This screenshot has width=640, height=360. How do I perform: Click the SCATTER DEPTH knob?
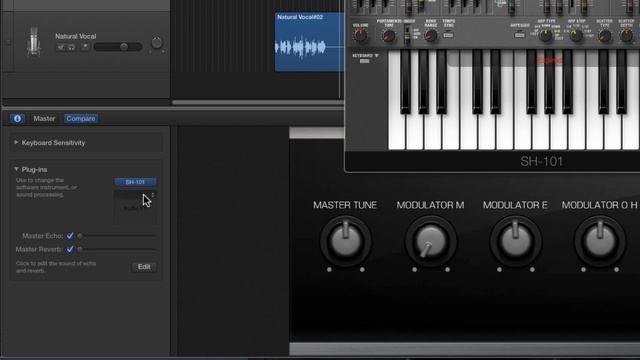click(x=627, y=36)
